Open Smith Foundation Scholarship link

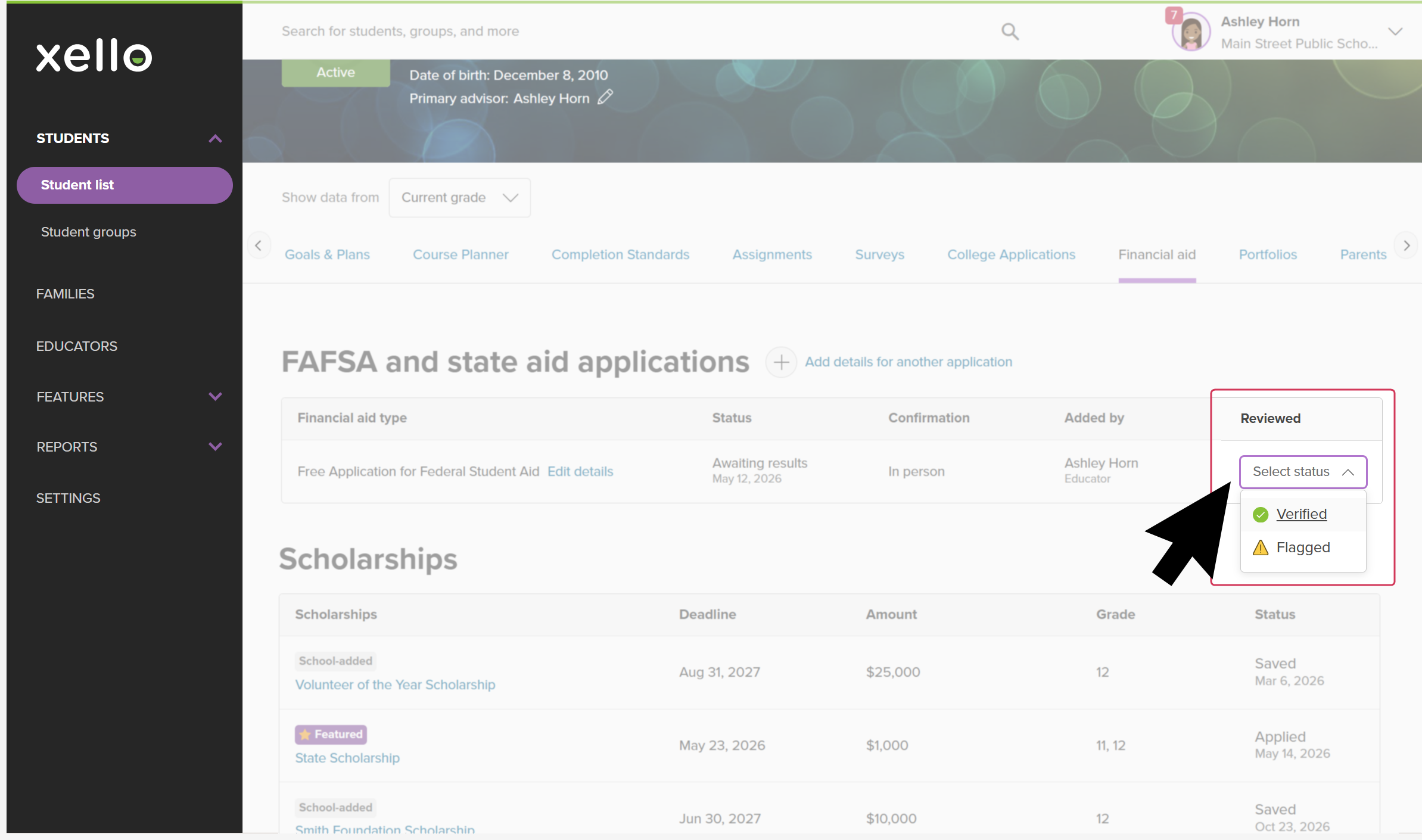pos(385,828)
